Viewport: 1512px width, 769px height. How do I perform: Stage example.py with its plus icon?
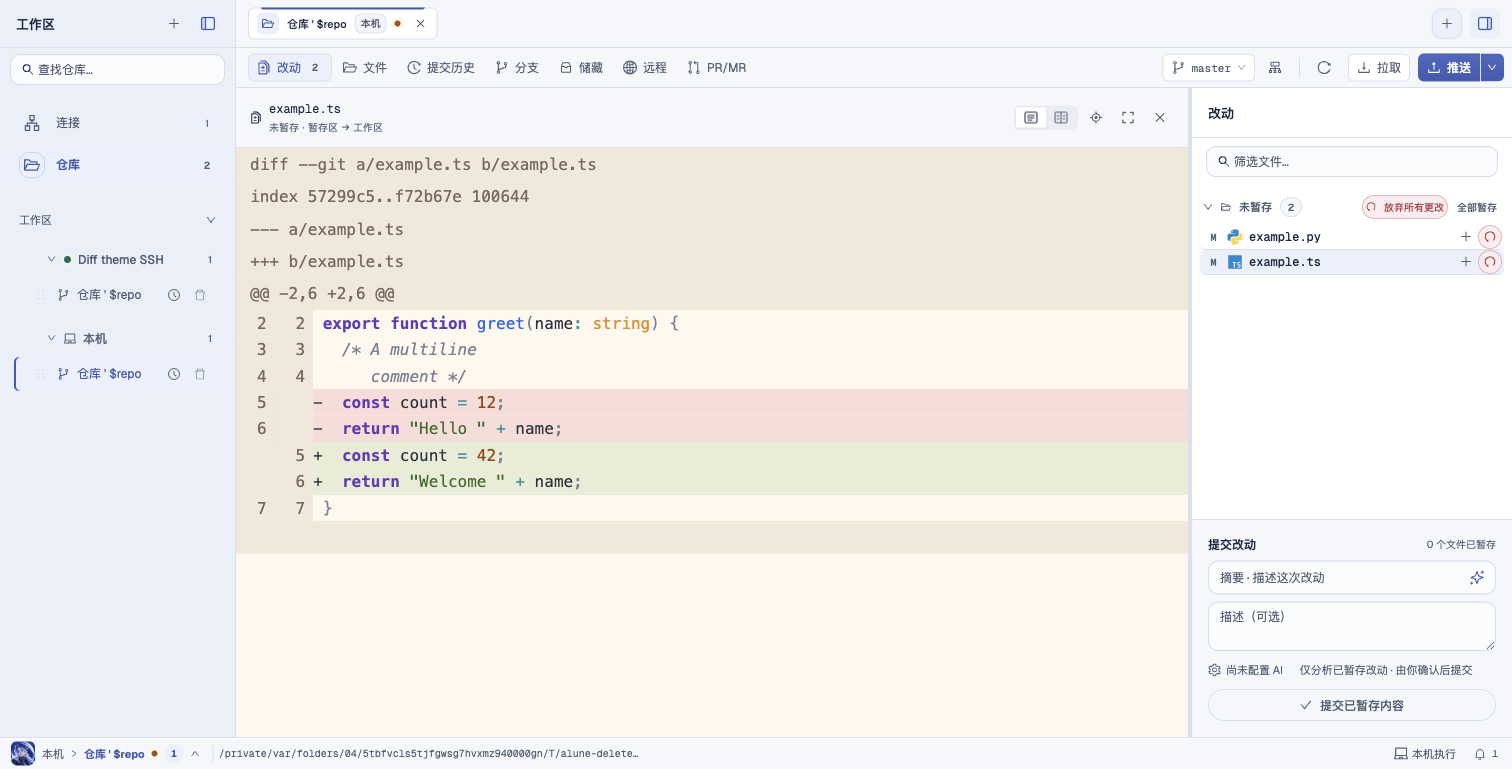(1466, 237)
